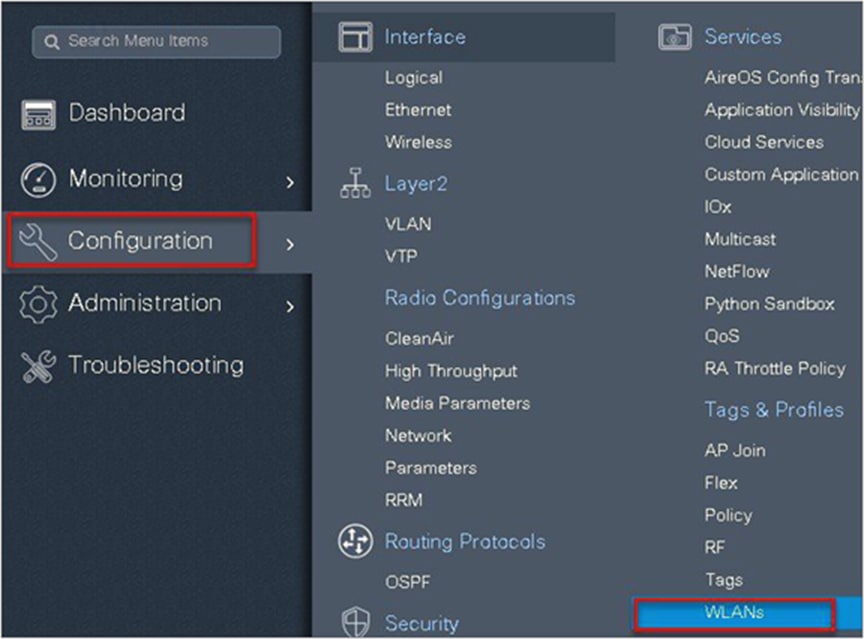
Task: Open the Parameters radio page
Action: 431,468
